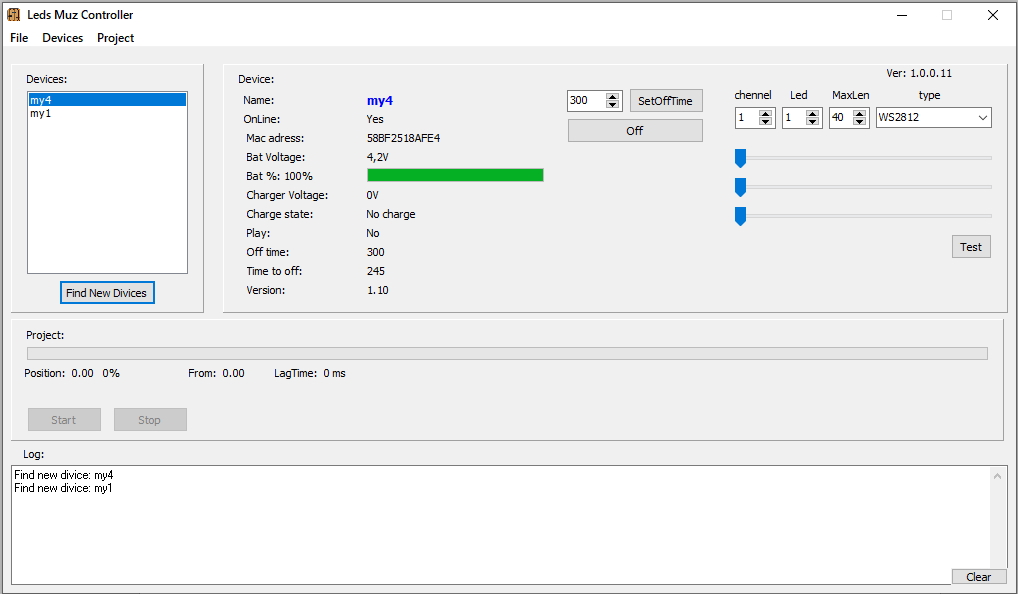The height and width of the screenshot is (594, 1018).
Task: Open the File menu
Action: coord(19,38)
